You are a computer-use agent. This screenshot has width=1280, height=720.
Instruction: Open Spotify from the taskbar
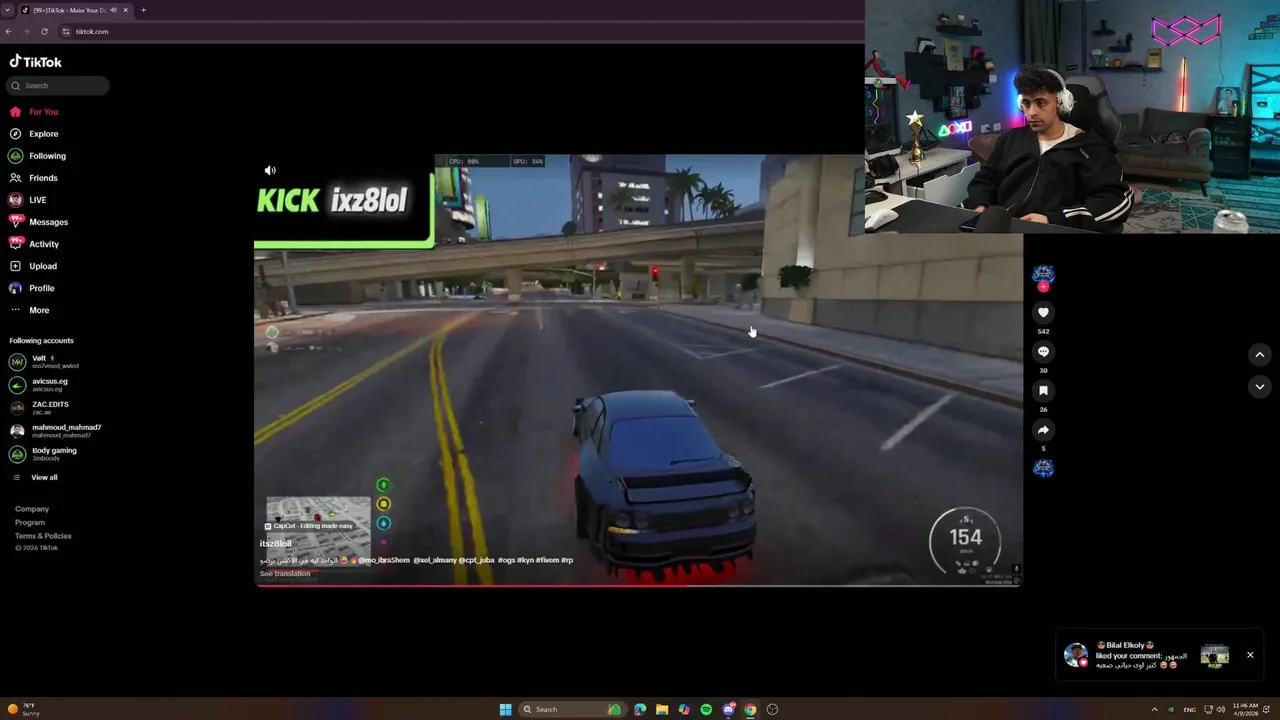(x=706, y=710)
